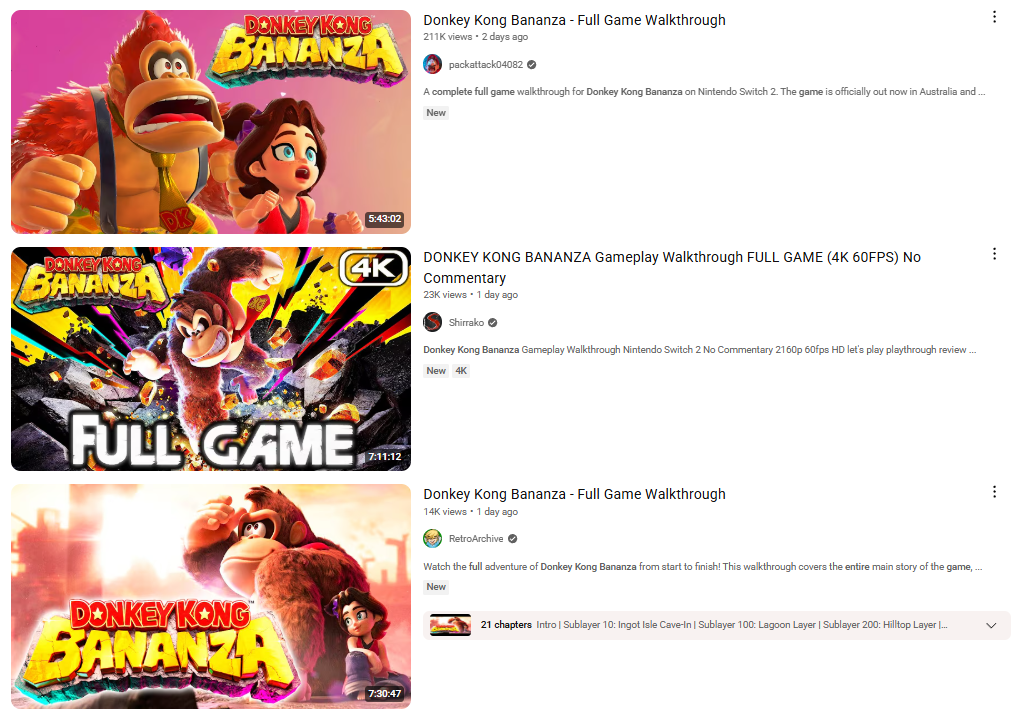Click Shirrako channel avatar icon
This screenshot has height=715, width=1021.
432,322
